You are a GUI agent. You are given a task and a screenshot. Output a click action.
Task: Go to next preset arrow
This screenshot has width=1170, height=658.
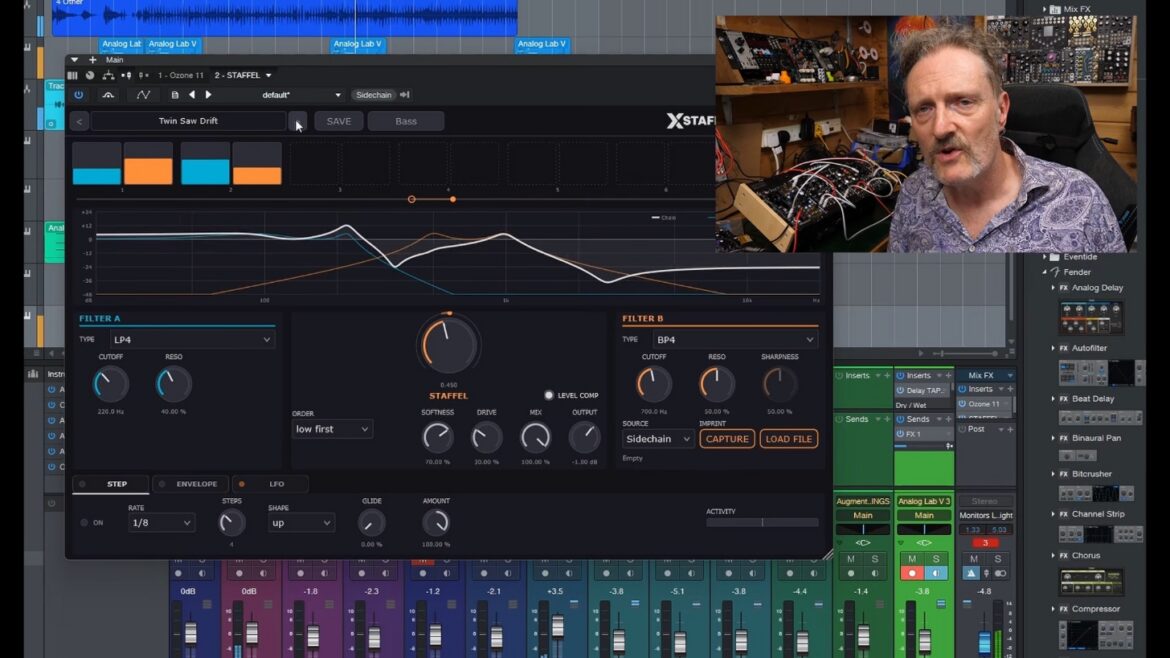[208, 95]
